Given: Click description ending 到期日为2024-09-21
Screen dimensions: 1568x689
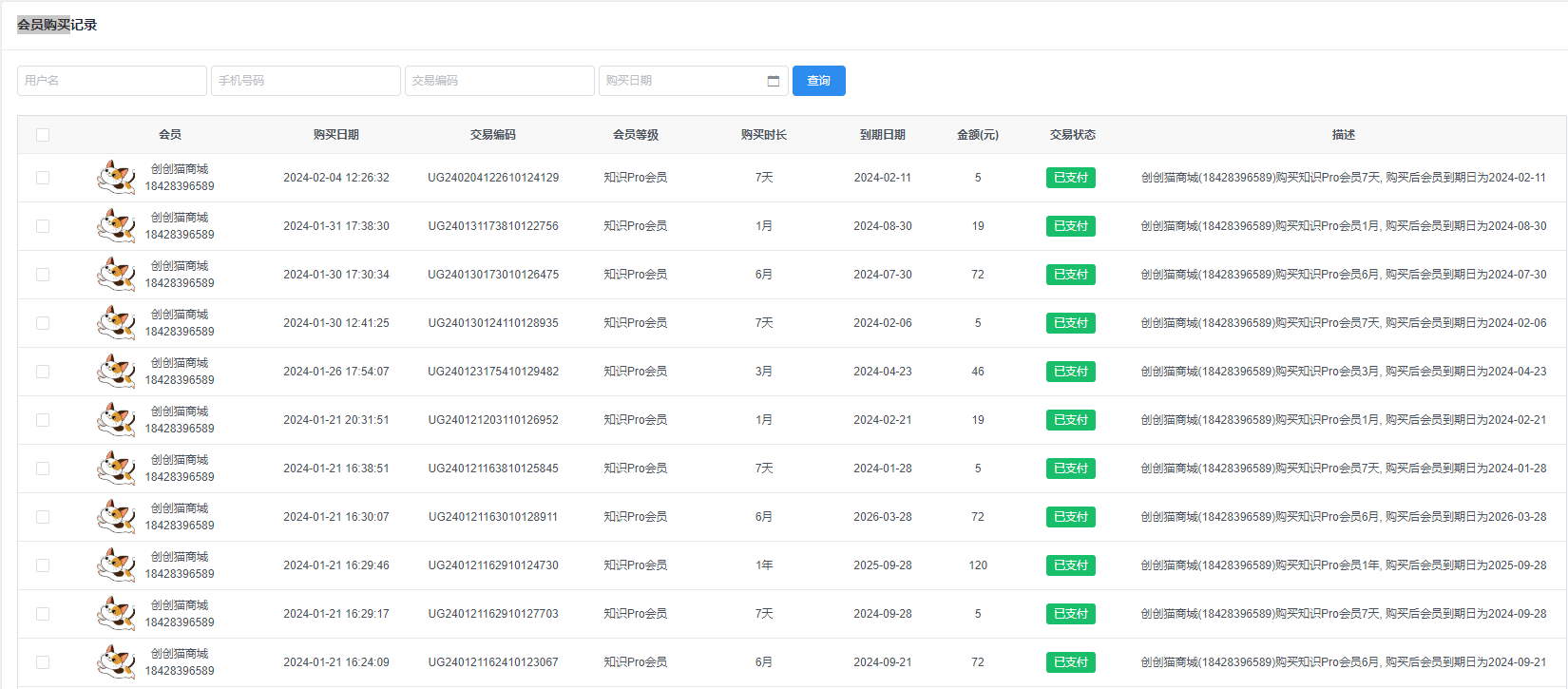Looking at the screenshot, I should [1344, 662].
